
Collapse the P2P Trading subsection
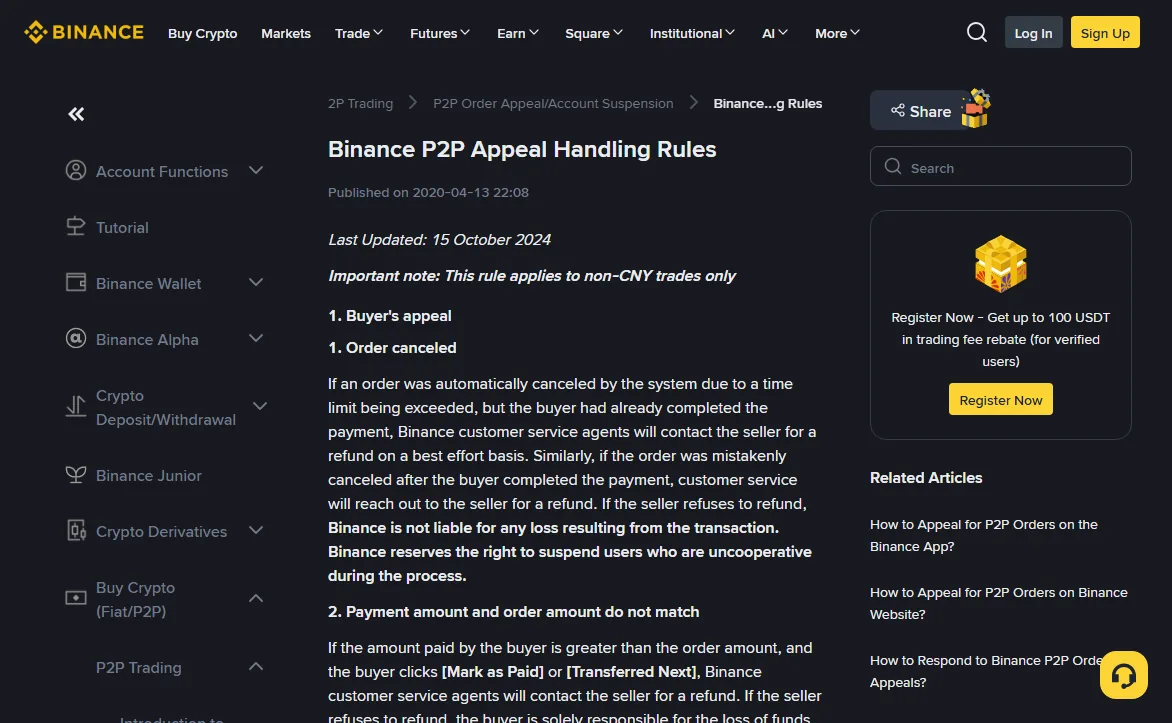click(x=256, y=666)
